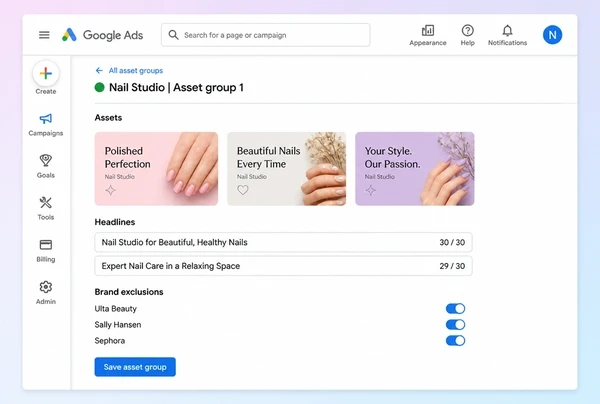Image resolution: width=600 pixels, height=404 pixels.
Task: Click the Sally Hansen label
Action: click(x=118, y=325)
